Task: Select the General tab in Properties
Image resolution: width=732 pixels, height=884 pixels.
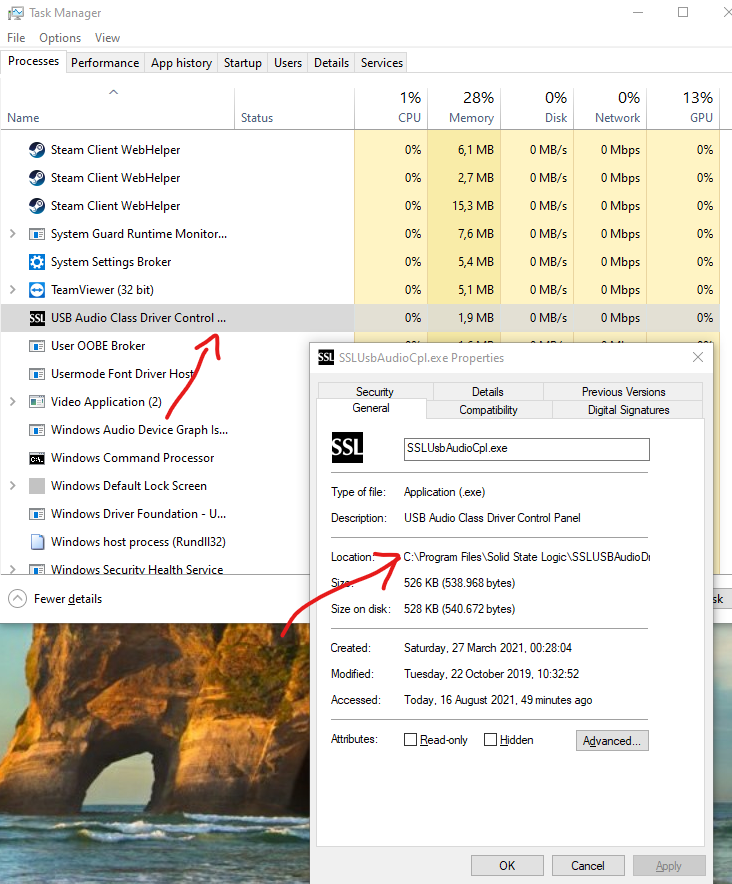Action: 371,408
